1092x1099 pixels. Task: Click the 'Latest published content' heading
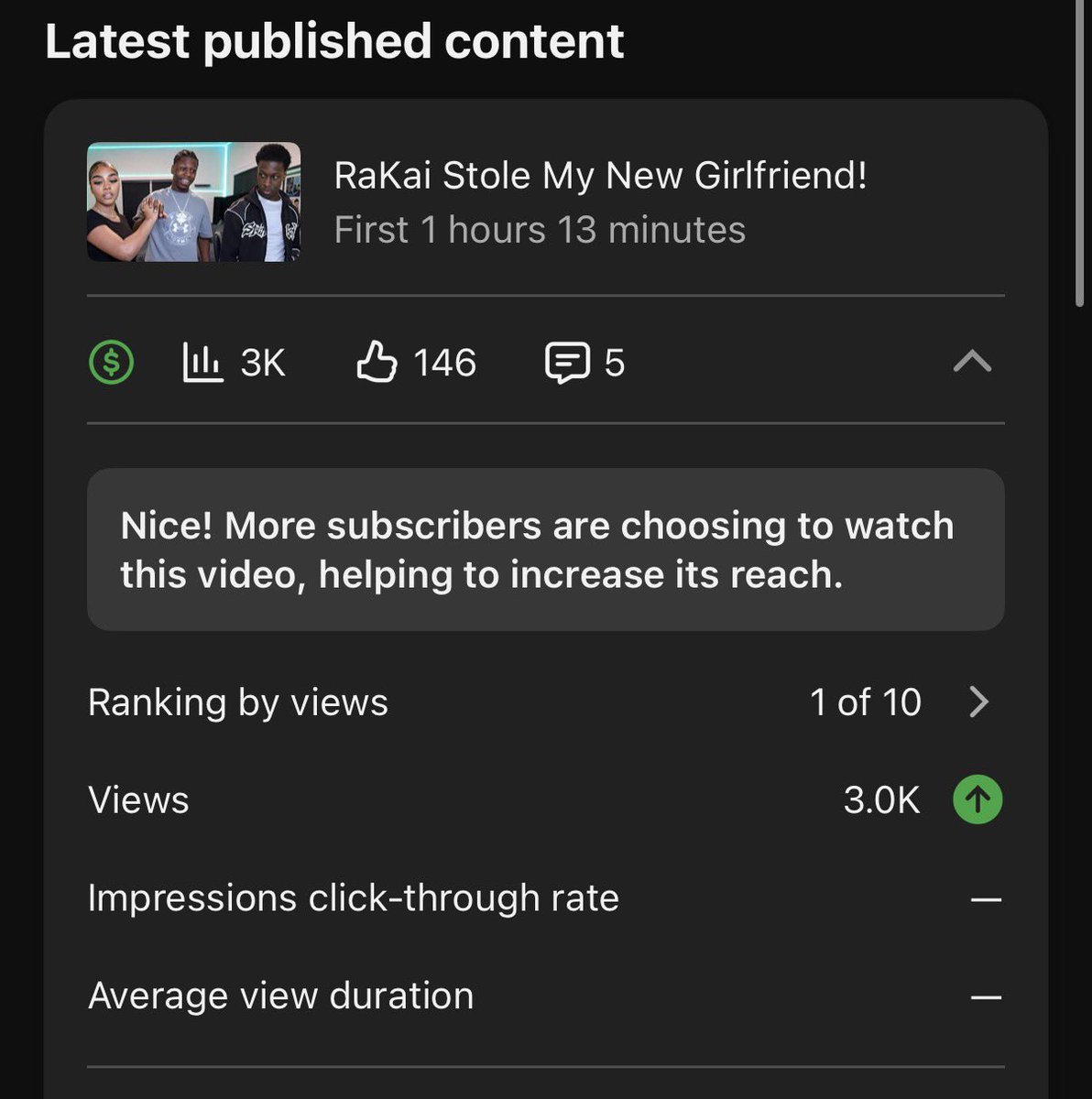click(334, 41)
